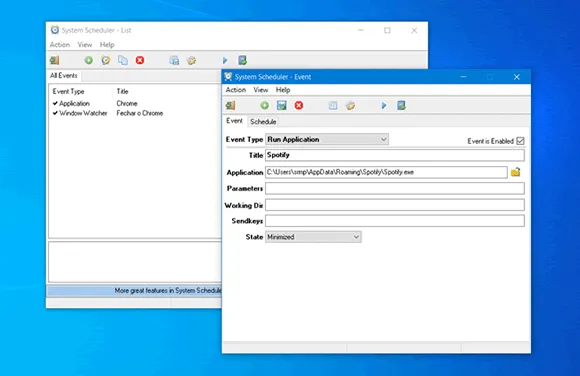Open the State dropdown showing Minimized

click(x=313, y=237)
